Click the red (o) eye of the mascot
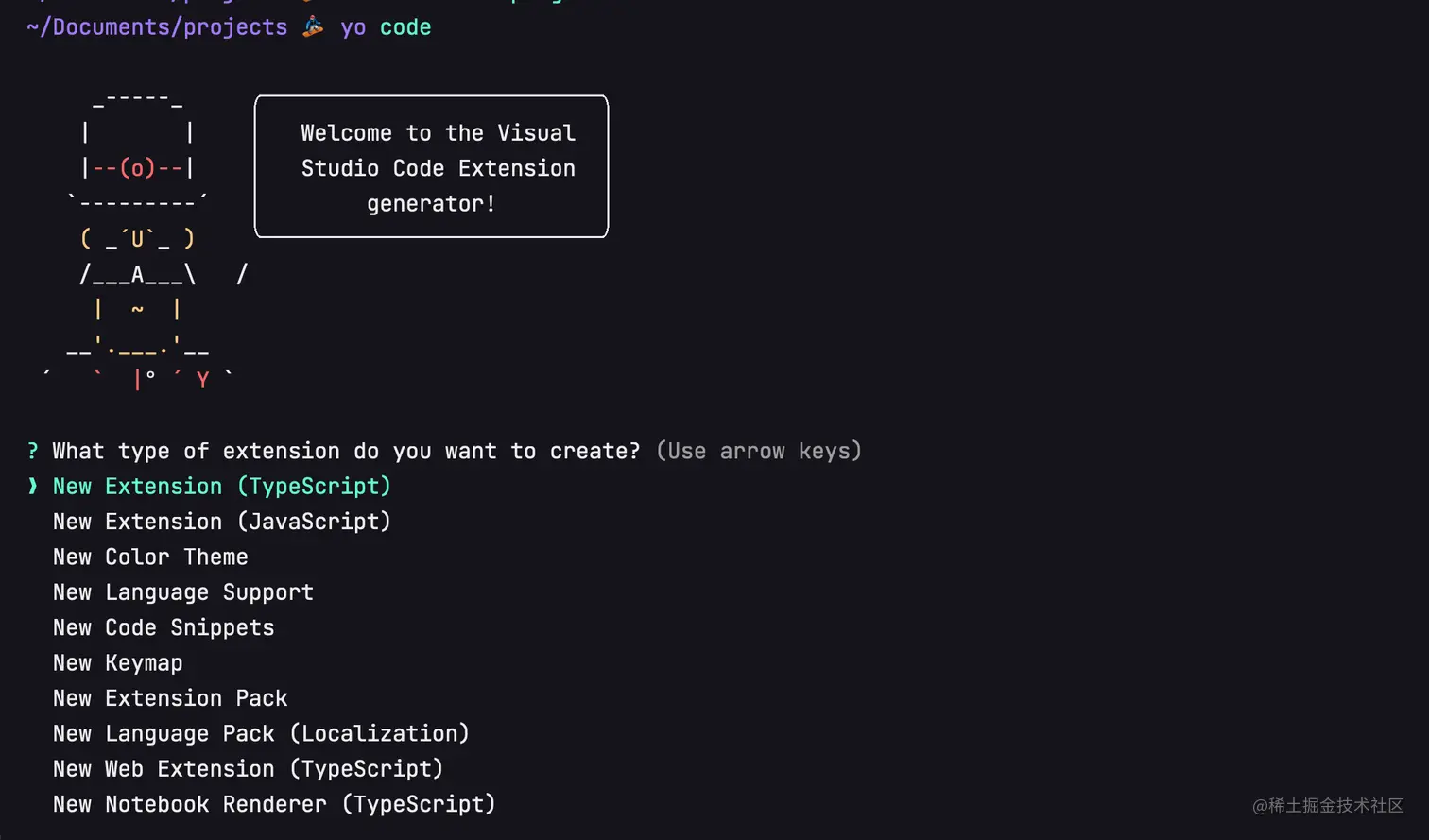1429x840 pixels. [x=137, y=168]
